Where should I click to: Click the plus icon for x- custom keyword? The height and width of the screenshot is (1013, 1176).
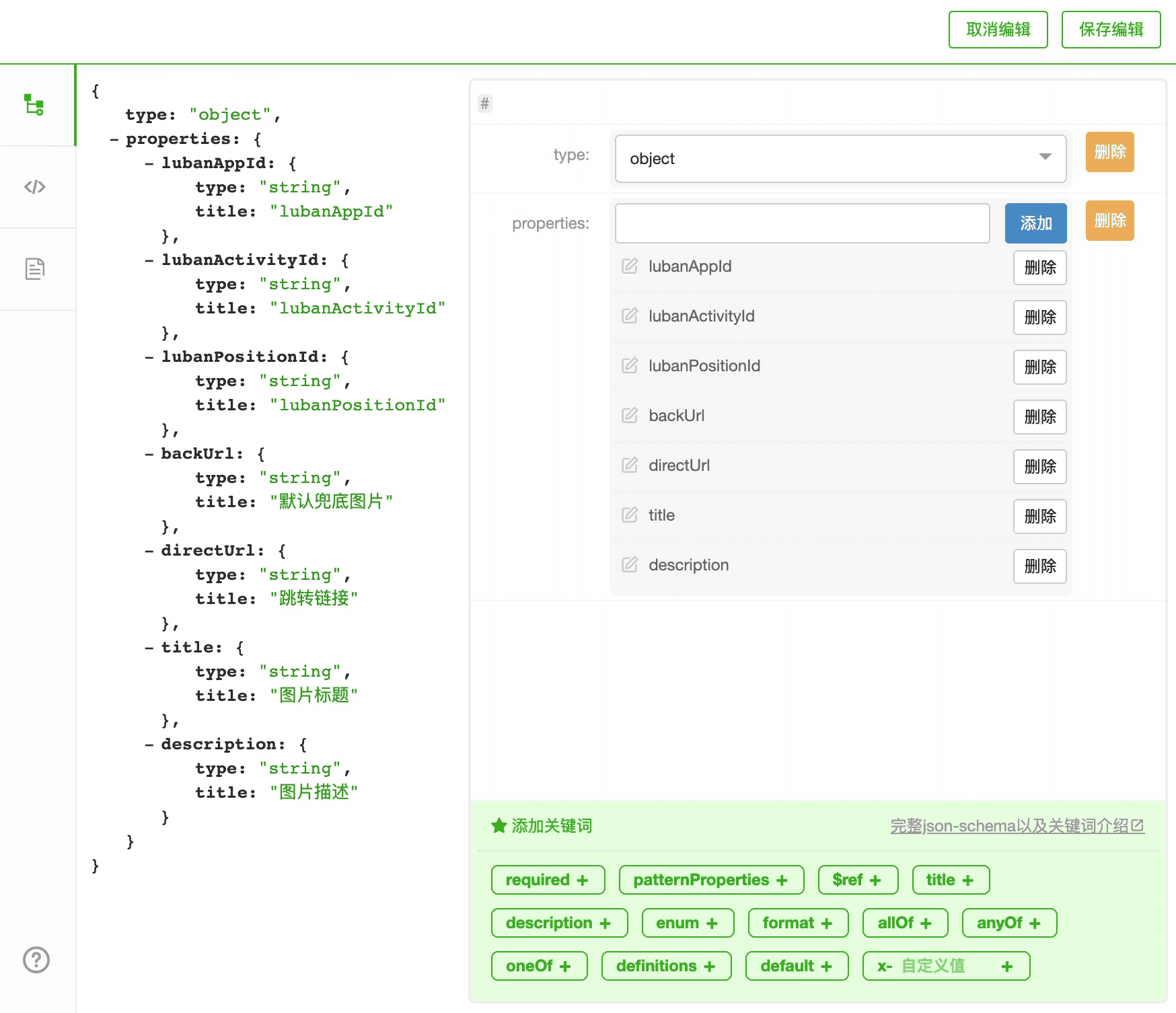pos(1007,967)
